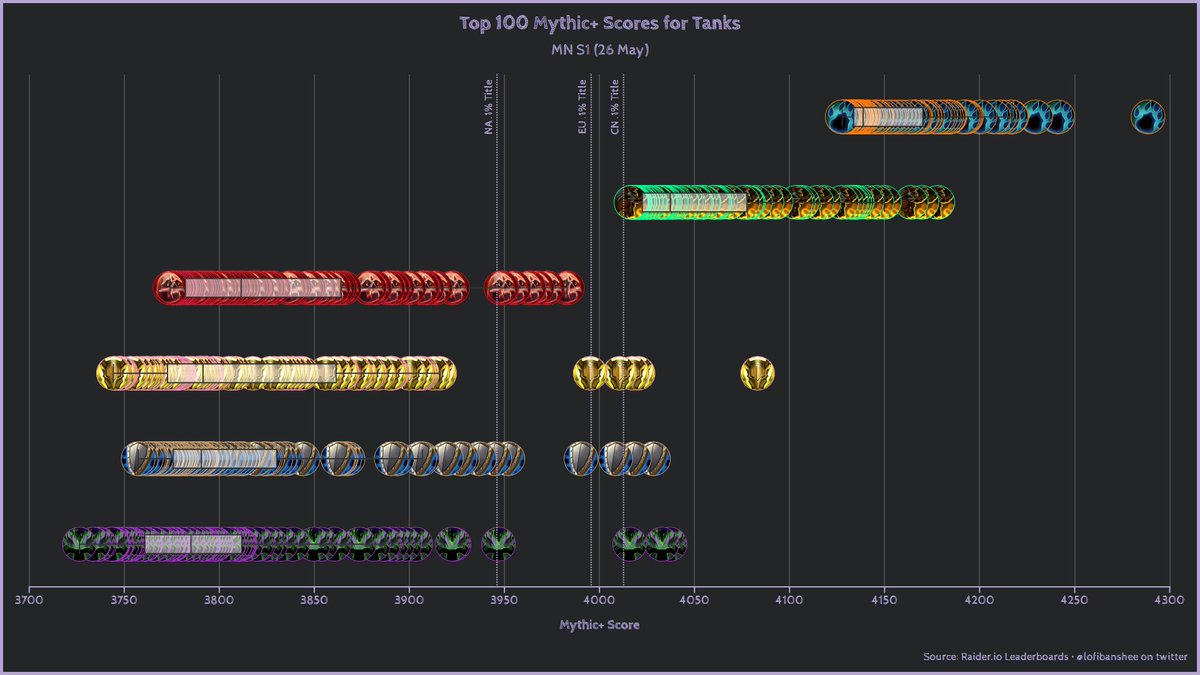Click the highest-scoring red death knight icon

[x=567, y=288]
